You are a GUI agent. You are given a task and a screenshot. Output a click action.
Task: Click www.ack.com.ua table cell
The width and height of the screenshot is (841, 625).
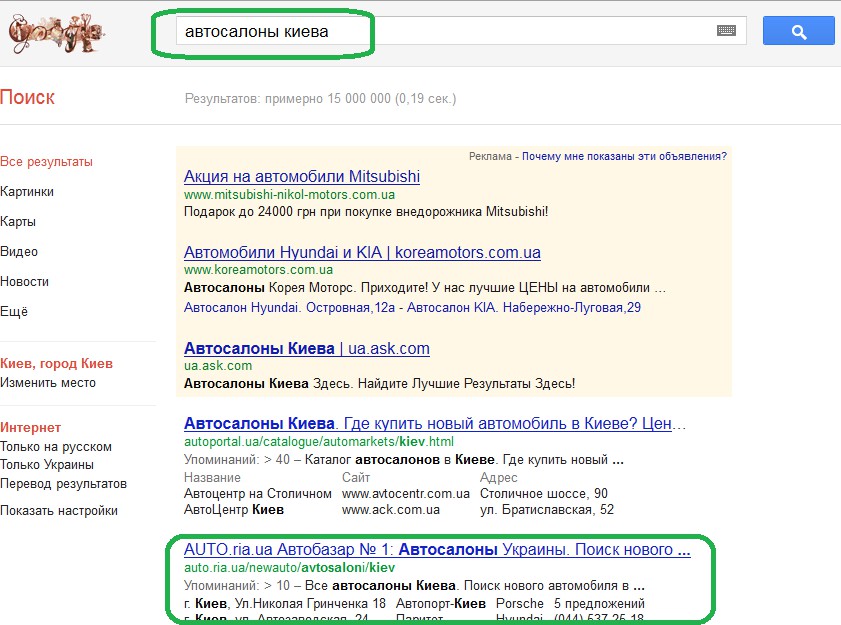(390, 509)
